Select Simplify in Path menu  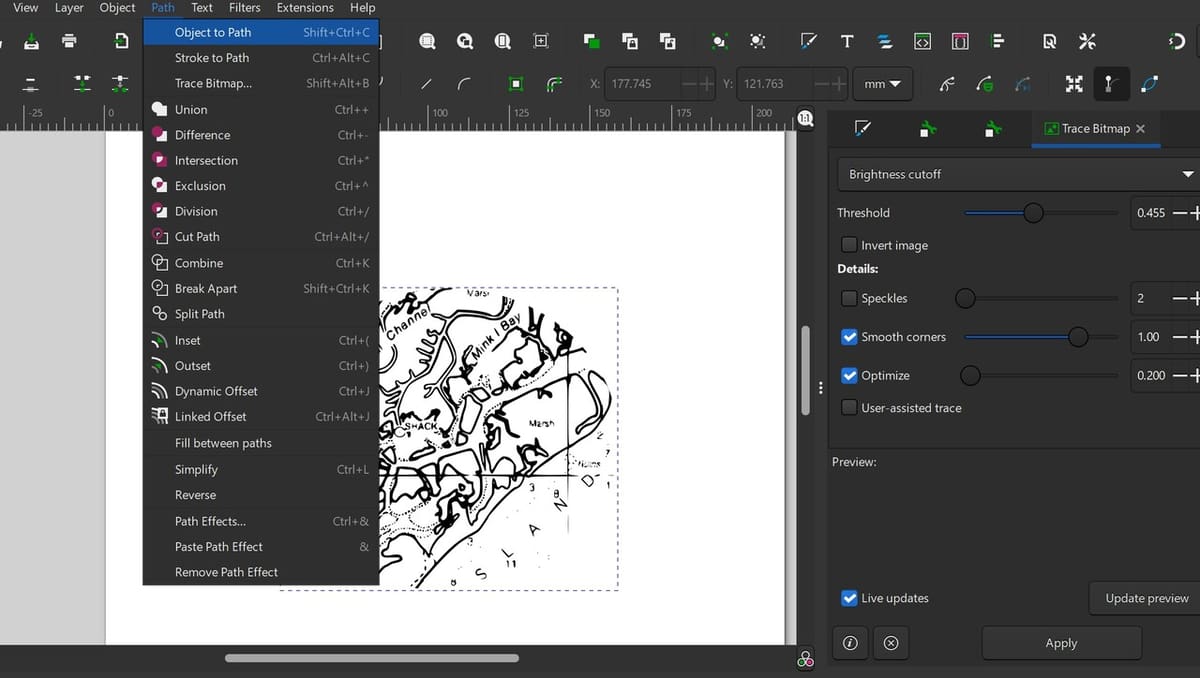click(x=261, y=469)
